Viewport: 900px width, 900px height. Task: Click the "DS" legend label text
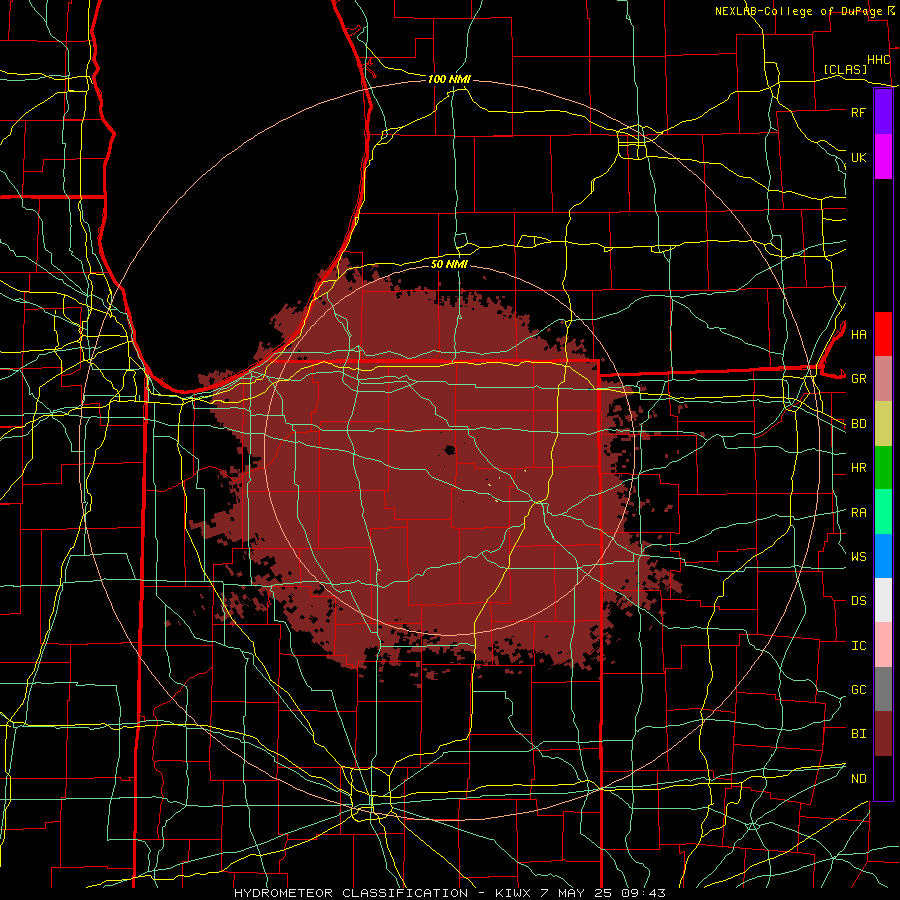[x=858, y=600]
